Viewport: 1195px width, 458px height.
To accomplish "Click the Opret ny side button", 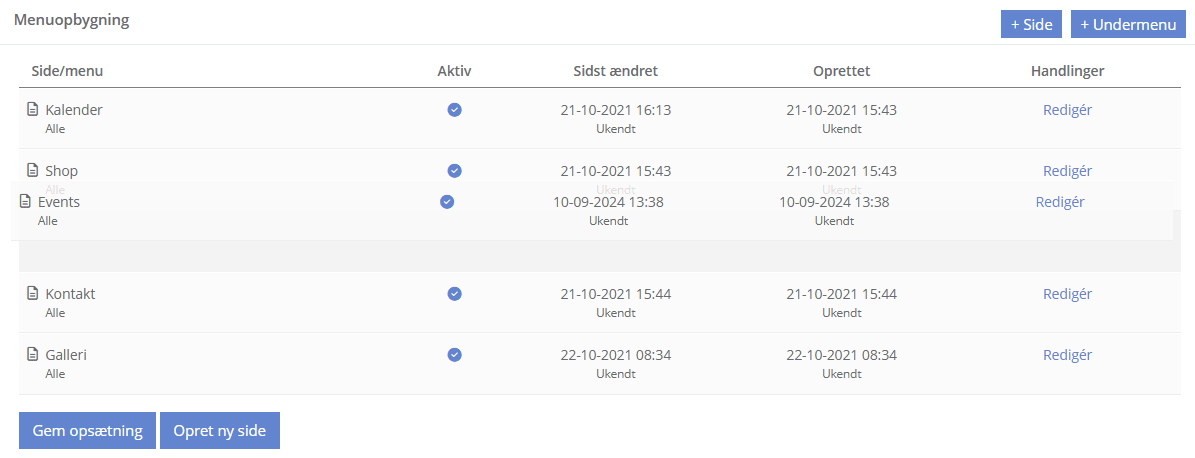I will [x=219, y=431].
